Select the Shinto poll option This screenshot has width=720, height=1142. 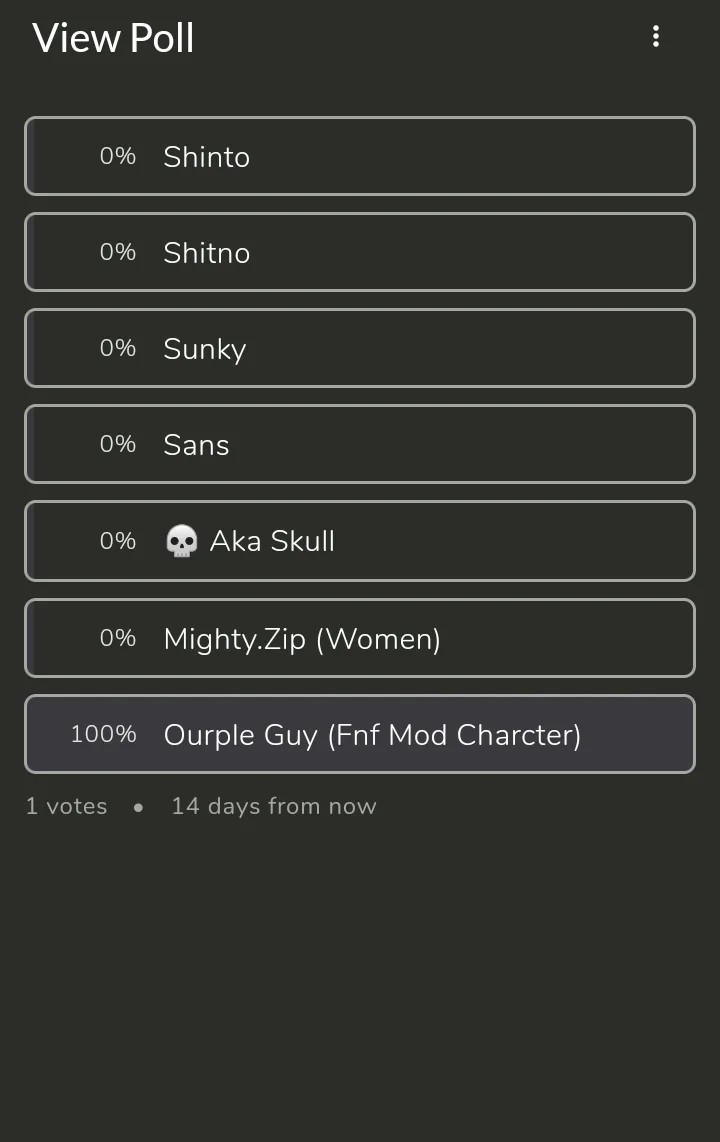(x=359, y=156)
